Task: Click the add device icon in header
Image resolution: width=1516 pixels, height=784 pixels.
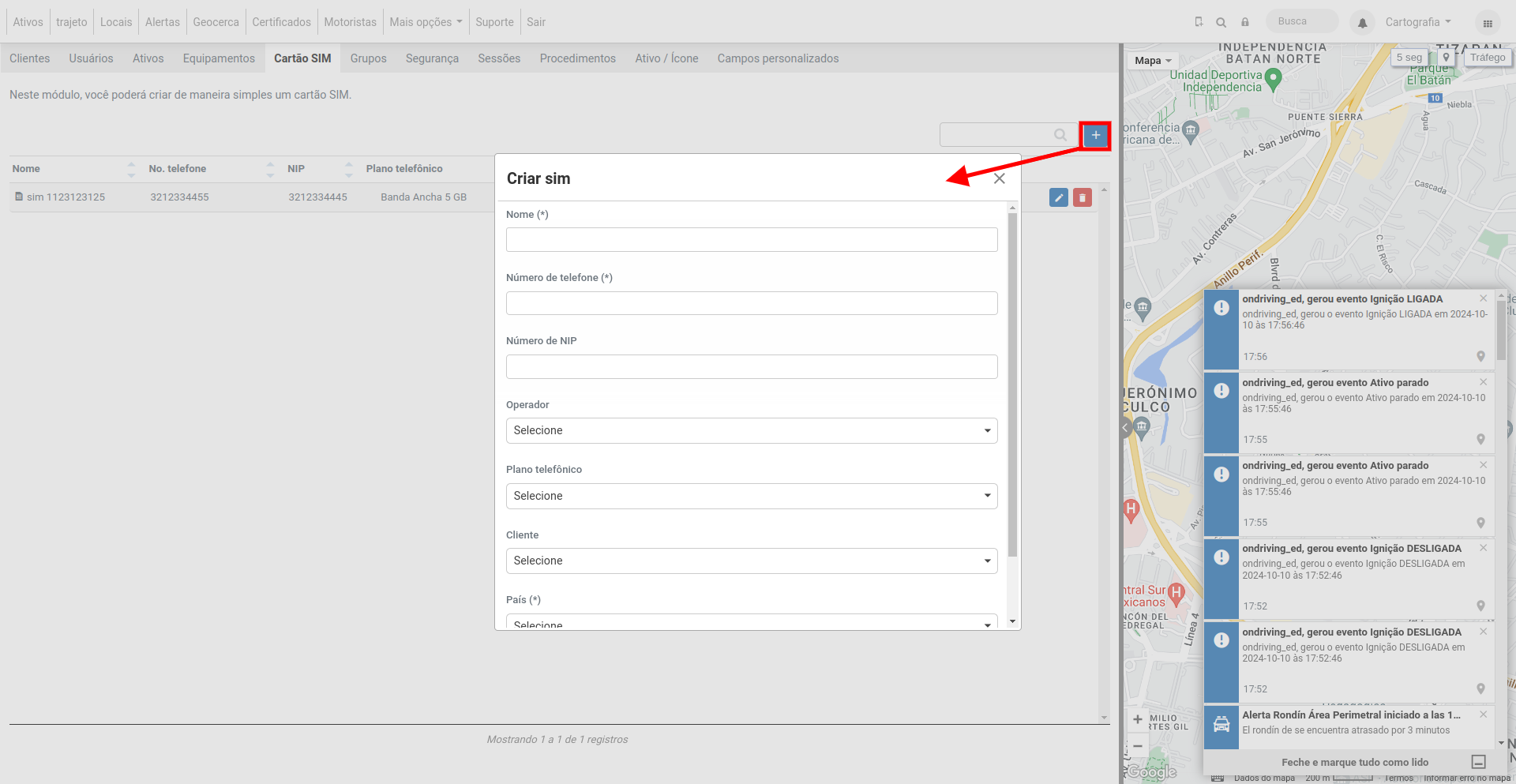Action: point(1199,22)
